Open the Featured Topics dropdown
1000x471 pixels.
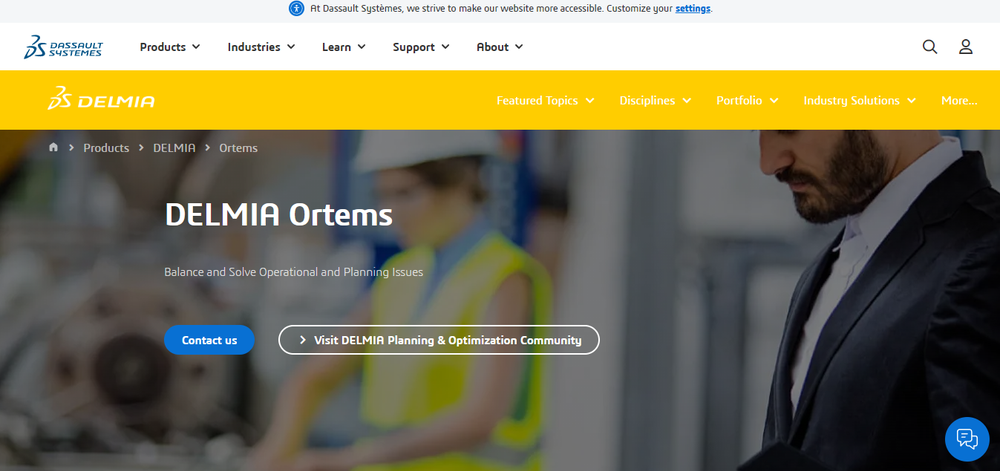pyautogui.click(x=545, y=100)
